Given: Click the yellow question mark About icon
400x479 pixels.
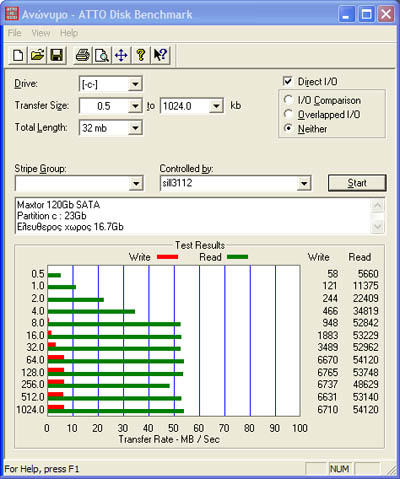Looking at the screenshot, I should tap(141, 55).
